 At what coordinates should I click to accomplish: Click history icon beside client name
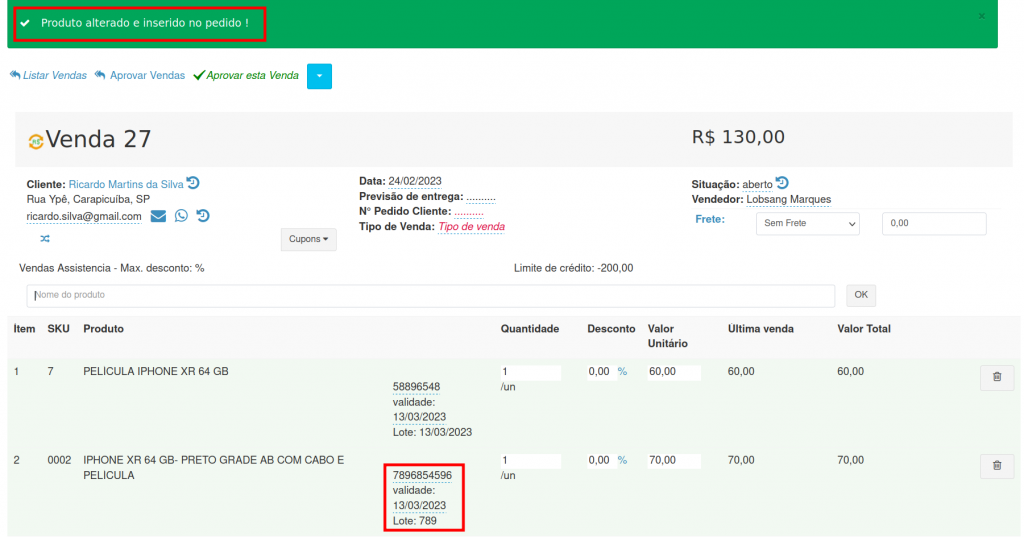tap(193, 183)
